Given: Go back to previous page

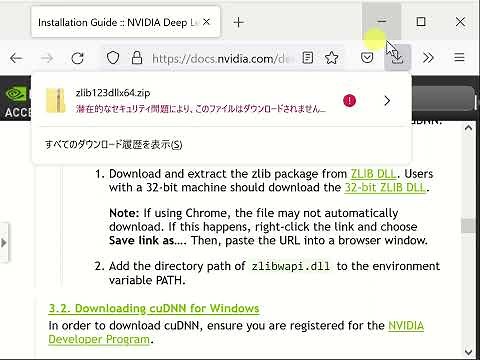Looking at the screenshot, I should (16, 58).
